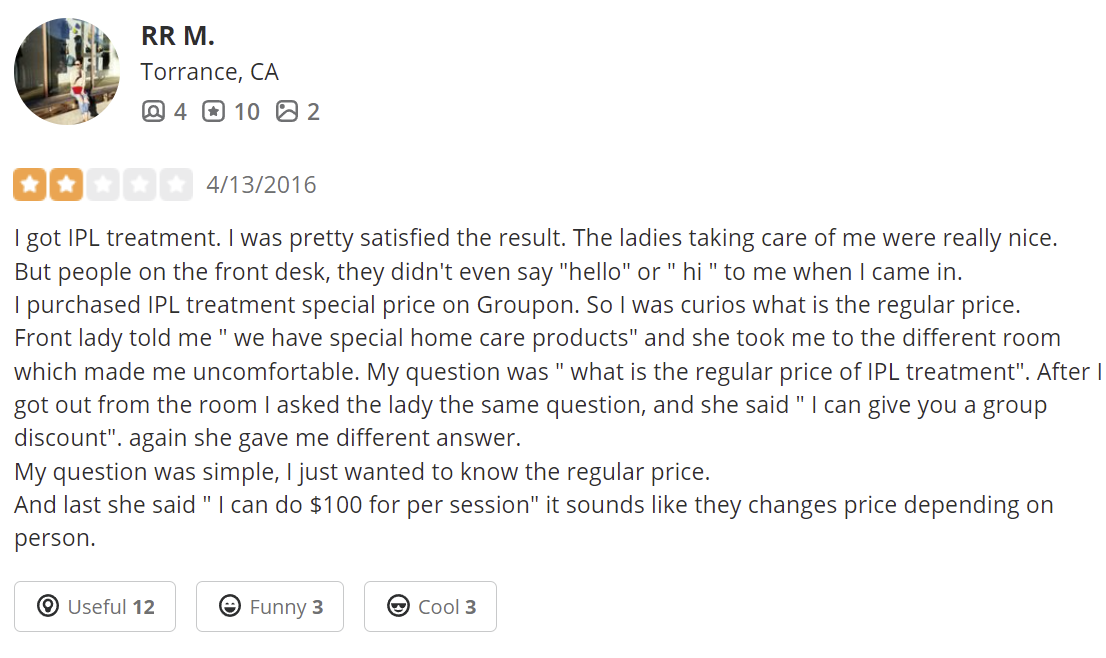Click the friends icon beside count 4
The image size is (1106, 658).
tap(153, 111)
